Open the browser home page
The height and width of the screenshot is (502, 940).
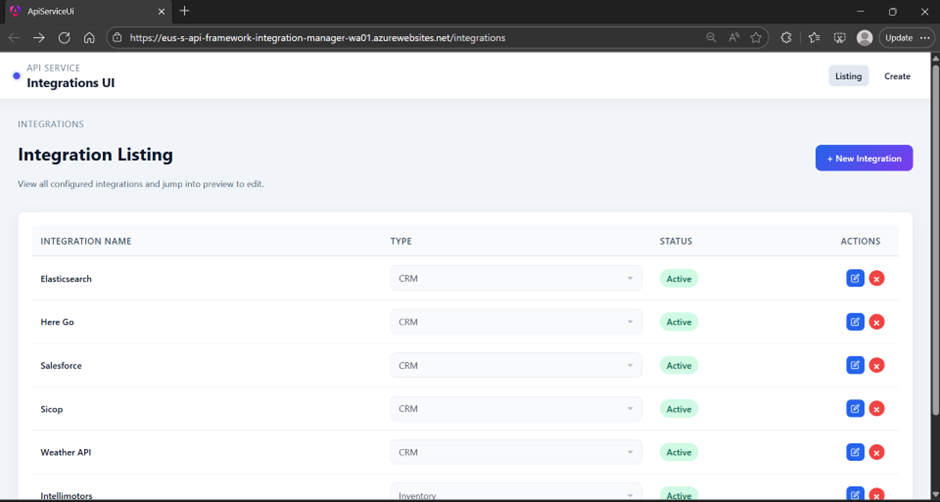pos(89,38)
